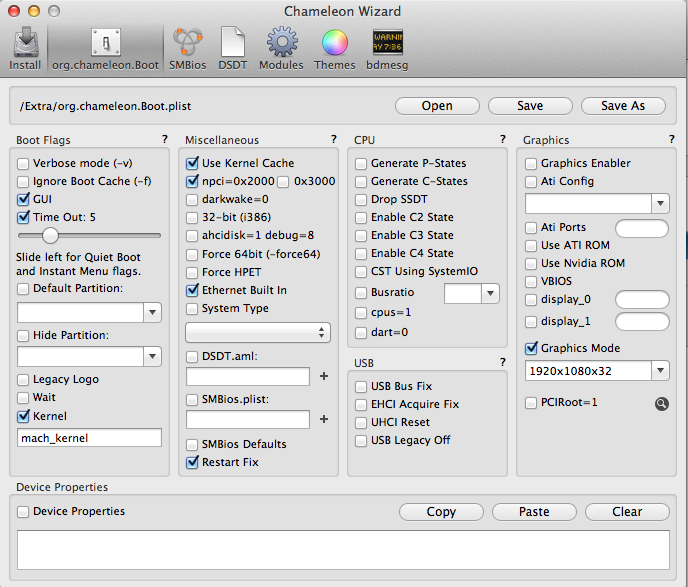This screenshot has height=587, width=688.
Task: Click the plus icon next to DSDT.aml field
Action: [x=323, y=377]
